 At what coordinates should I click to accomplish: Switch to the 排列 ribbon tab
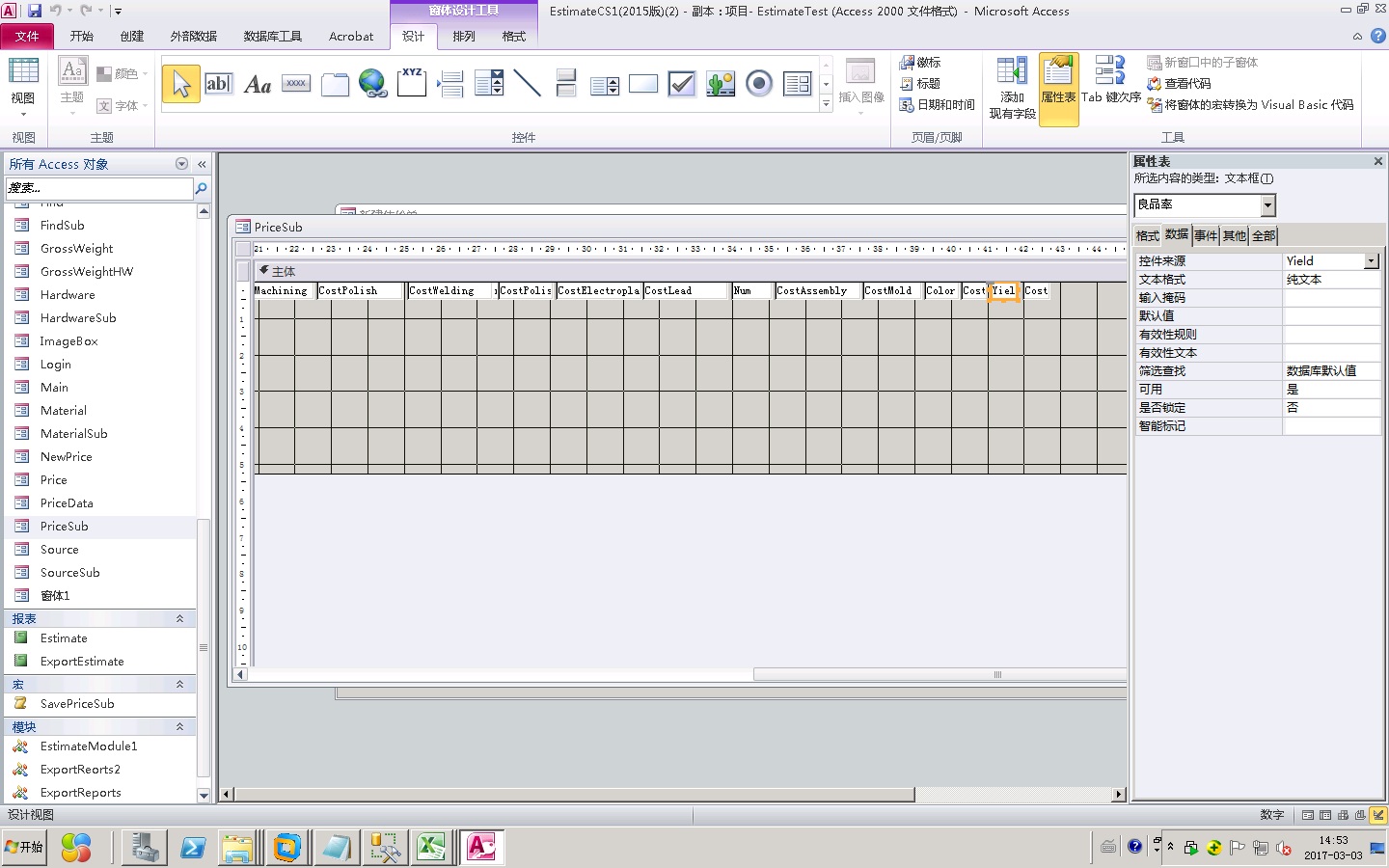pyautogui.click(x=464, y=37)
